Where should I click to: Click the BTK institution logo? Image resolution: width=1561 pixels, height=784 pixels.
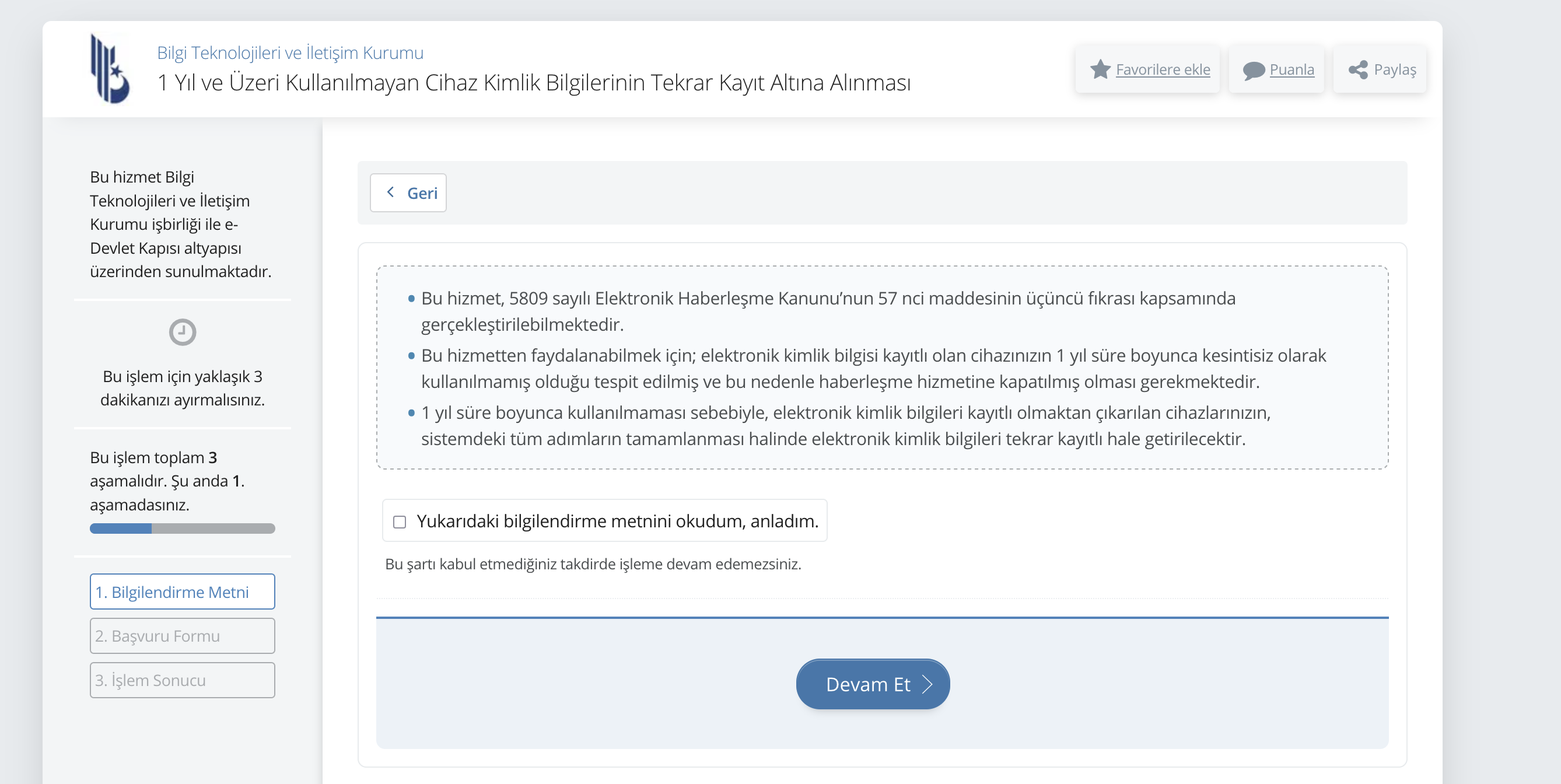[x=110, y=68]
